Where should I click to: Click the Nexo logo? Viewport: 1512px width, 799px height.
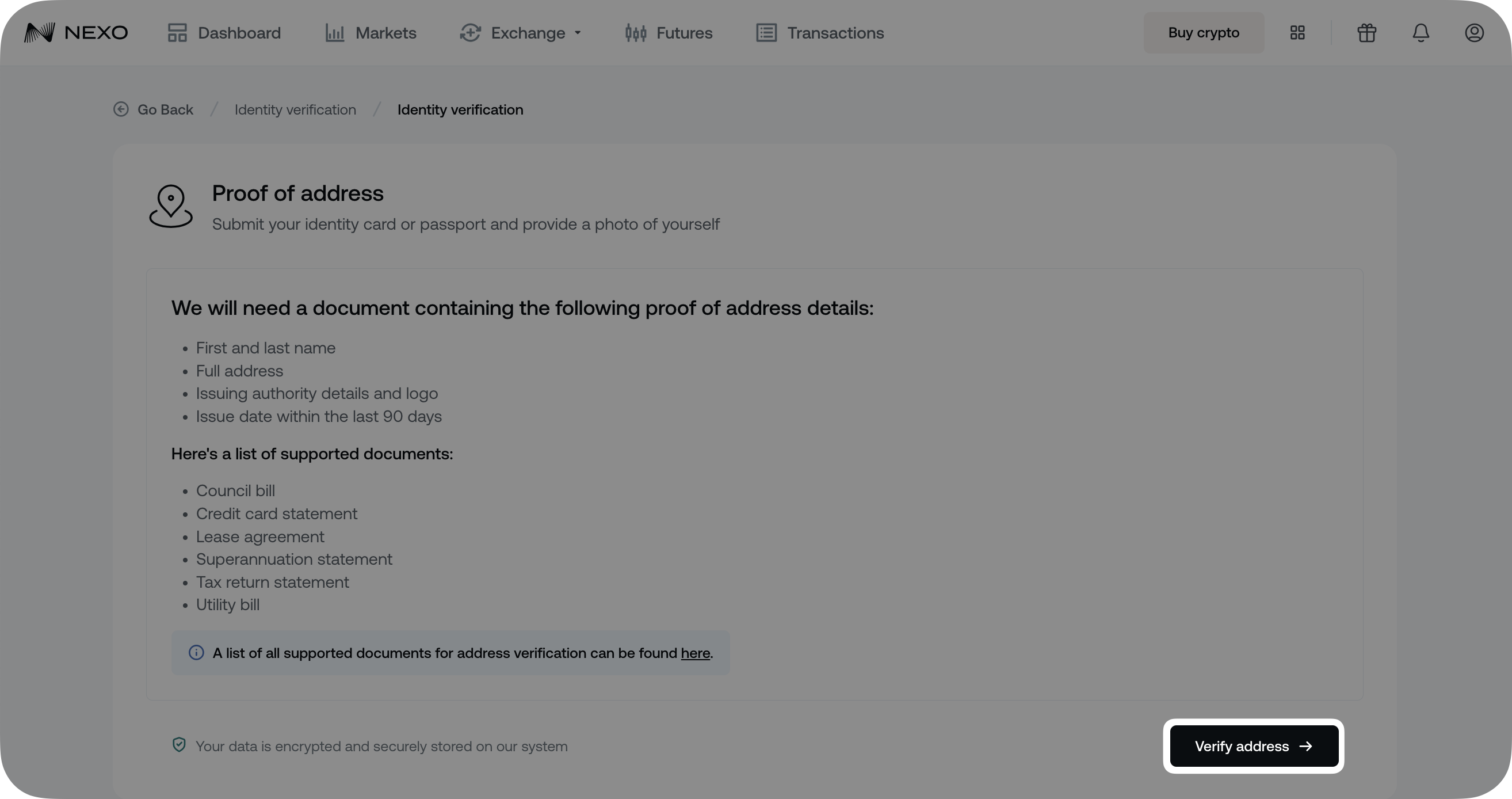[x=76, y=33]
